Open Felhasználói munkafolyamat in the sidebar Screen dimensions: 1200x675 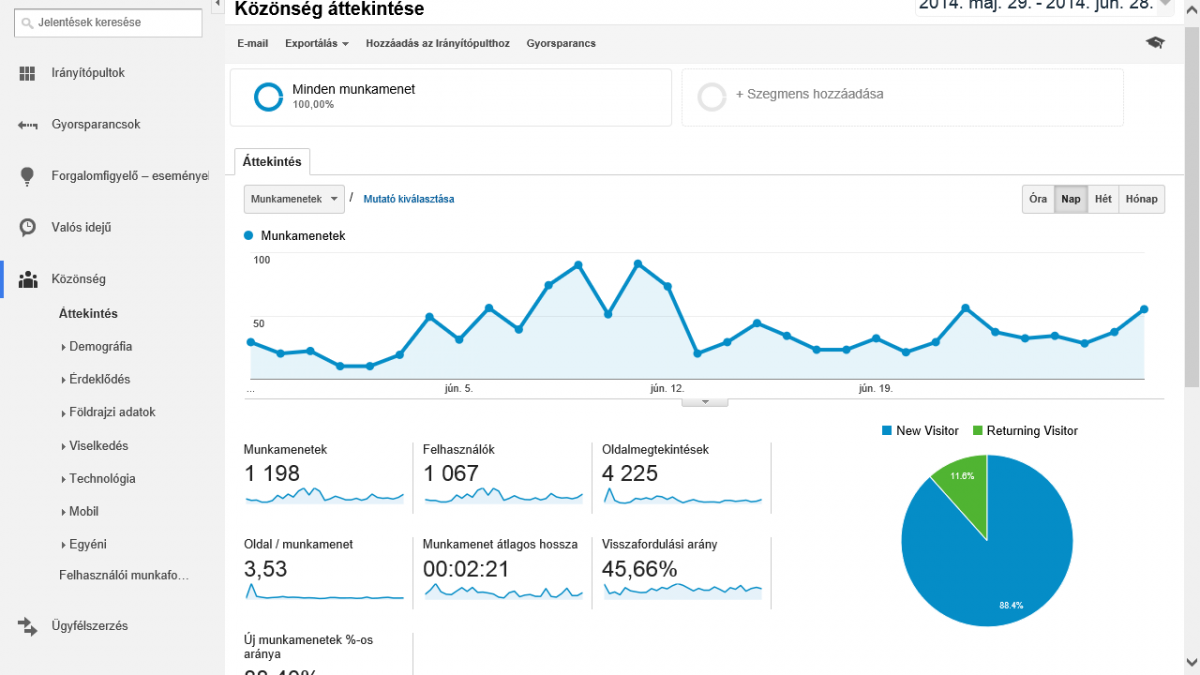coord(124,575)
